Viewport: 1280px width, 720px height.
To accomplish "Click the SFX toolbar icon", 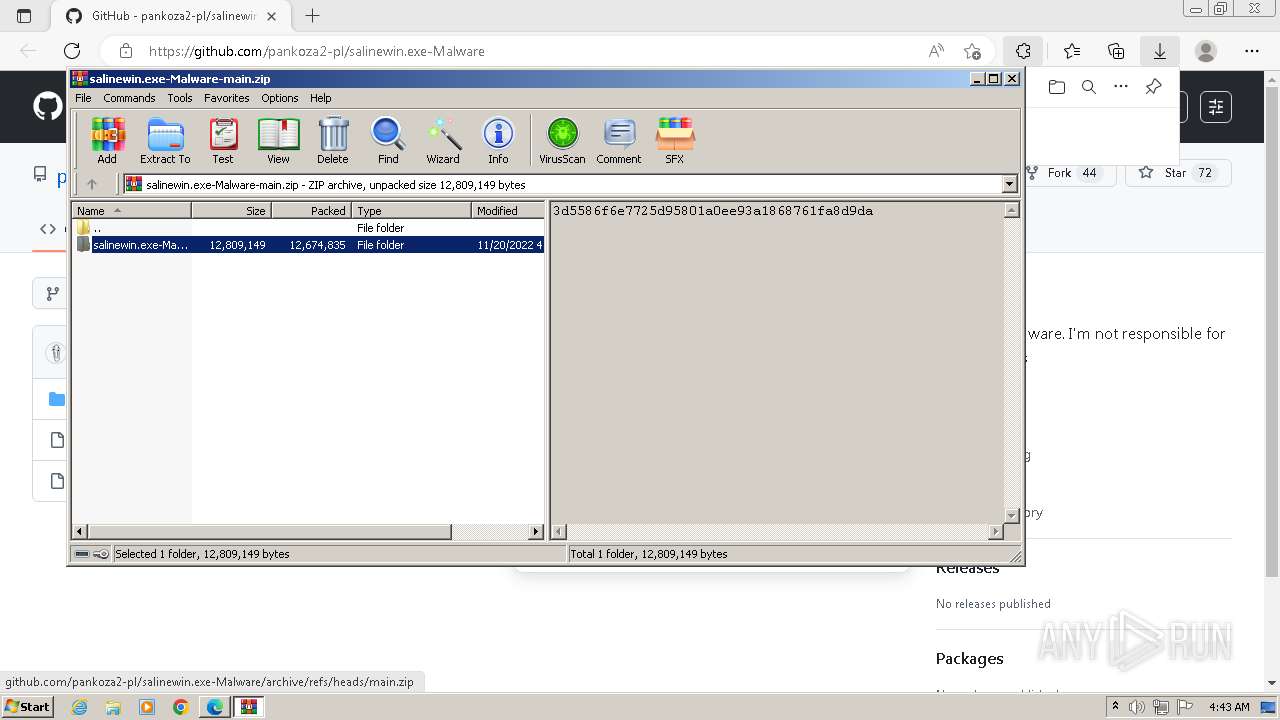I will [675, 140].
